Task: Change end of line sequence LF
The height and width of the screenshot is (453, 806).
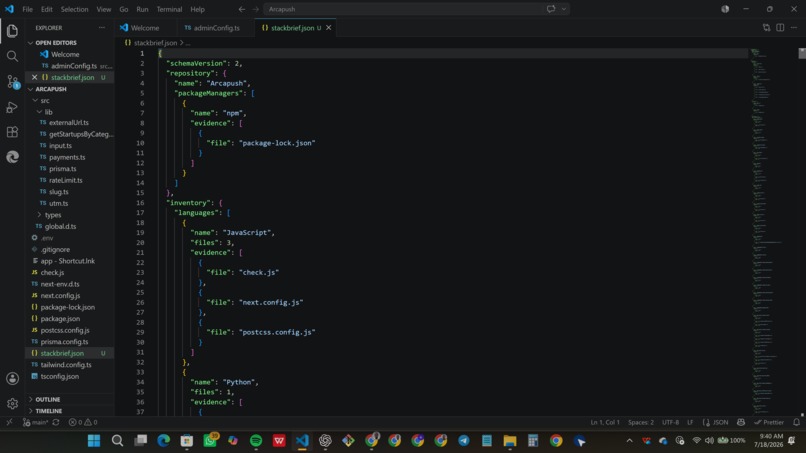Action: [x=690, y=422]
